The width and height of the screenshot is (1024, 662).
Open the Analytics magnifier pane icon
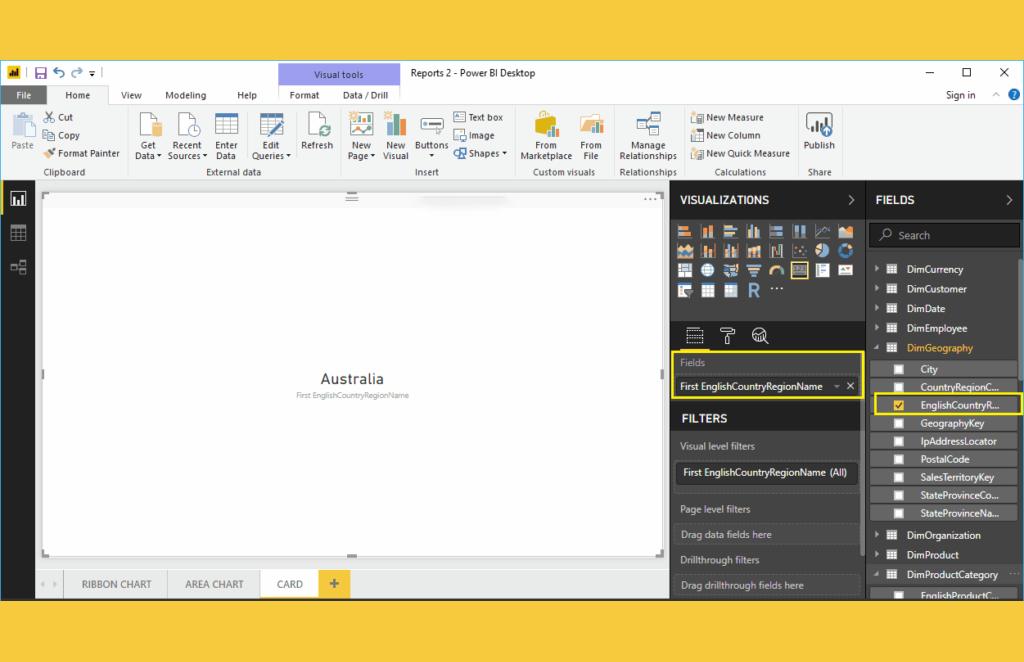click(759, 336)
